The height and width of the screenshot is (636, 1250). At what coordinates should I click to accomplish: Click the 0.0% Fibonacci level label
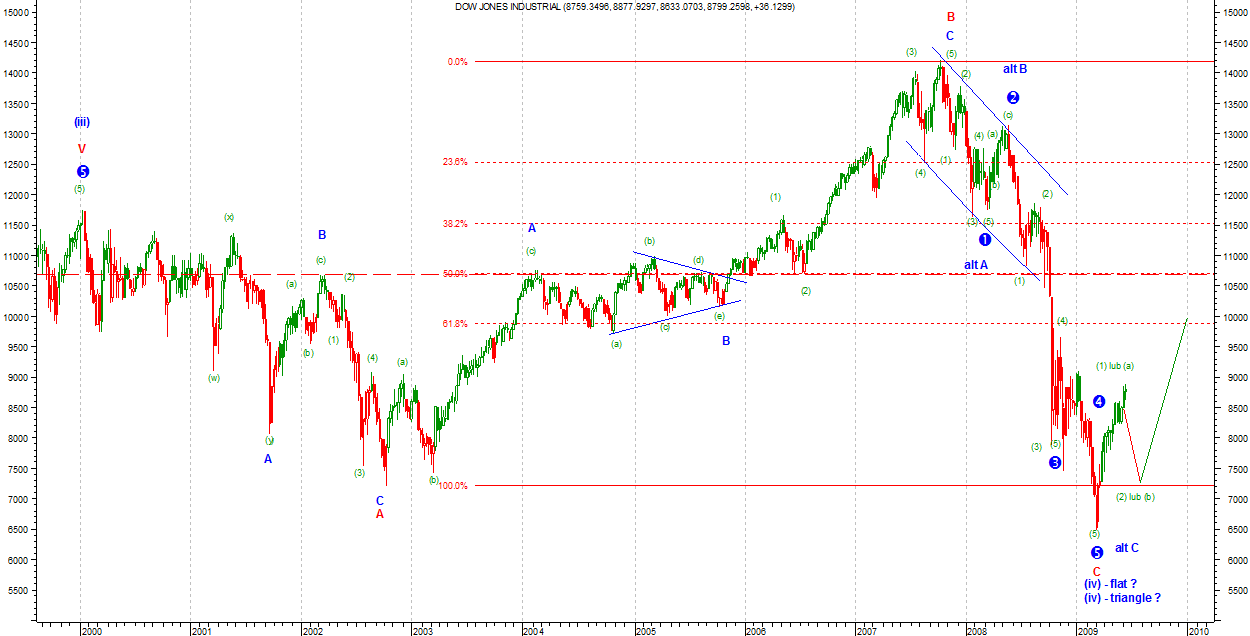(458, 62)
